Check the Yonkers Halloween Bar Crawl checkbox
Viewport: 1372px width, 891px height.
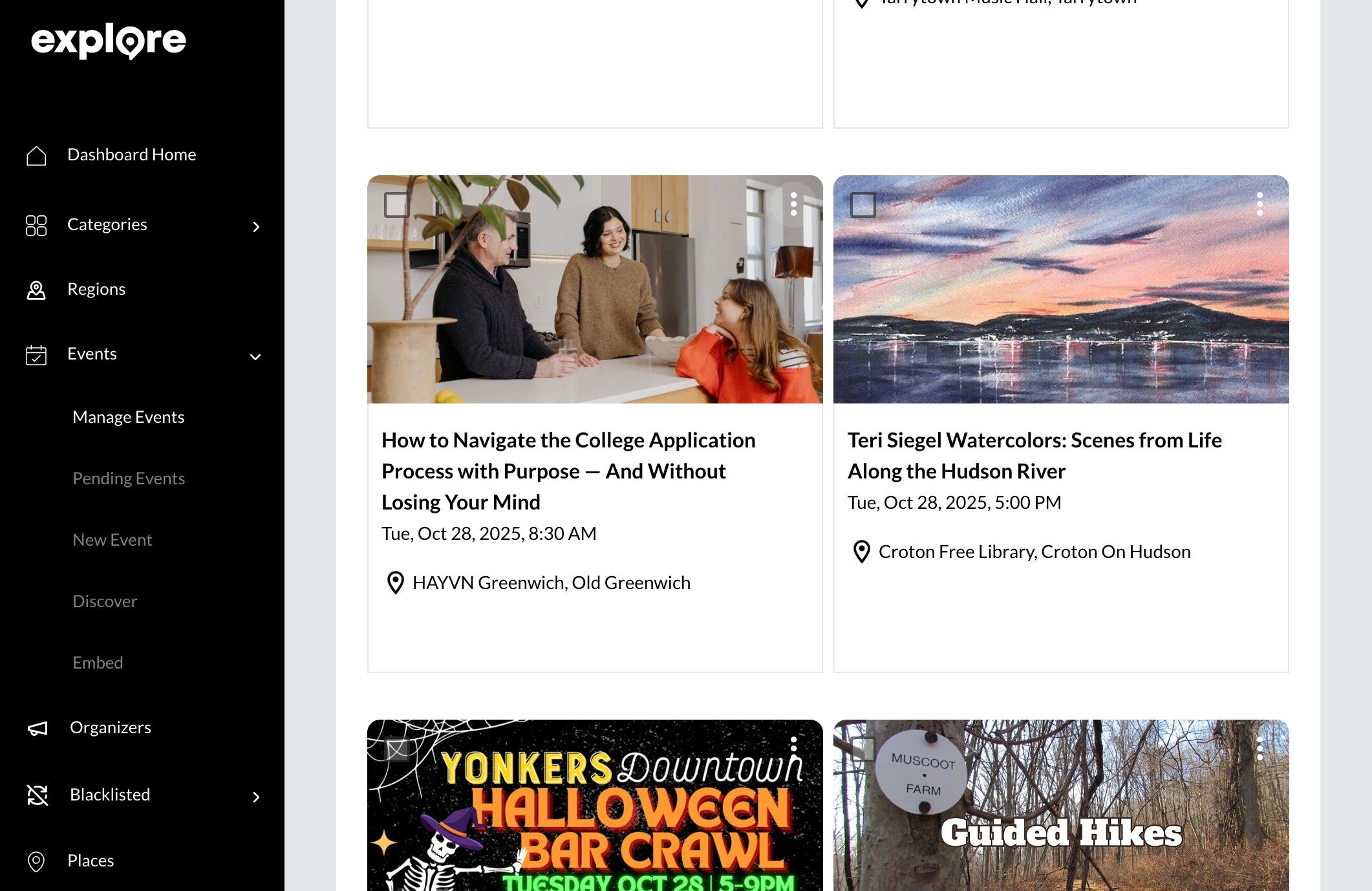click(x=396, y=749)
